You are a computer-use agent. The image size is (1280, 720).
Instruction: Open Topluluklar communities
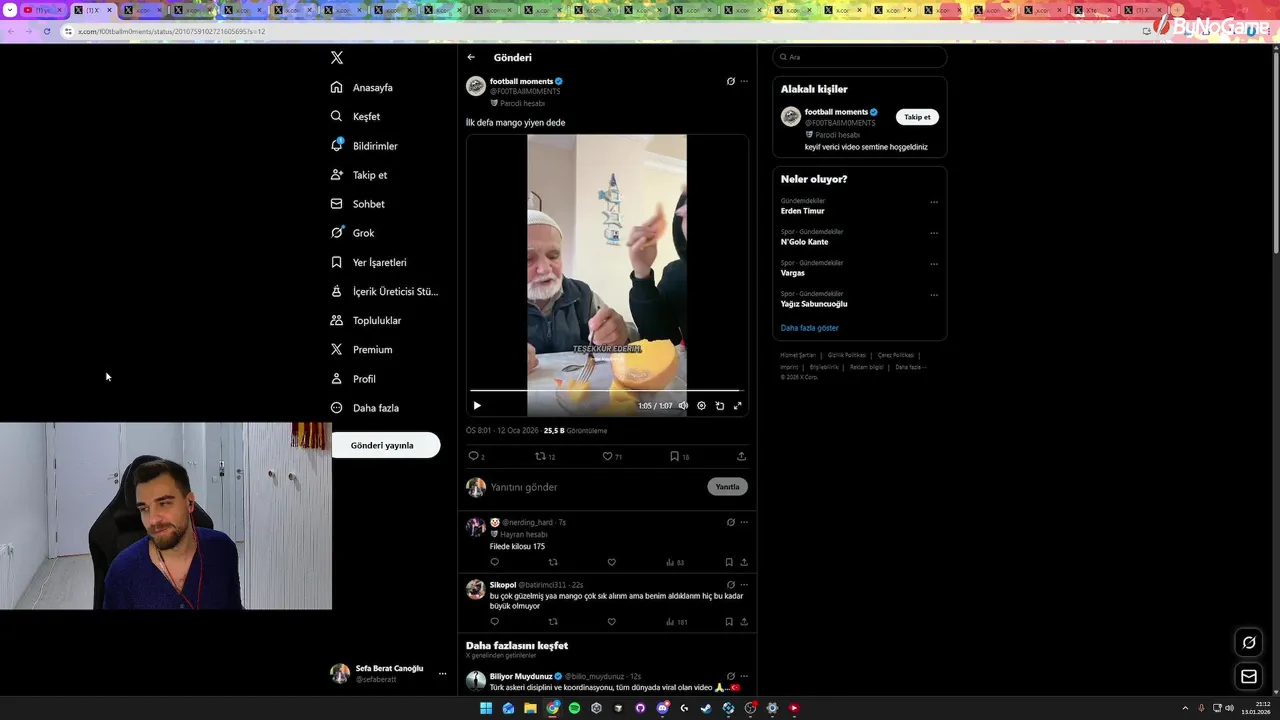[366, 320]
